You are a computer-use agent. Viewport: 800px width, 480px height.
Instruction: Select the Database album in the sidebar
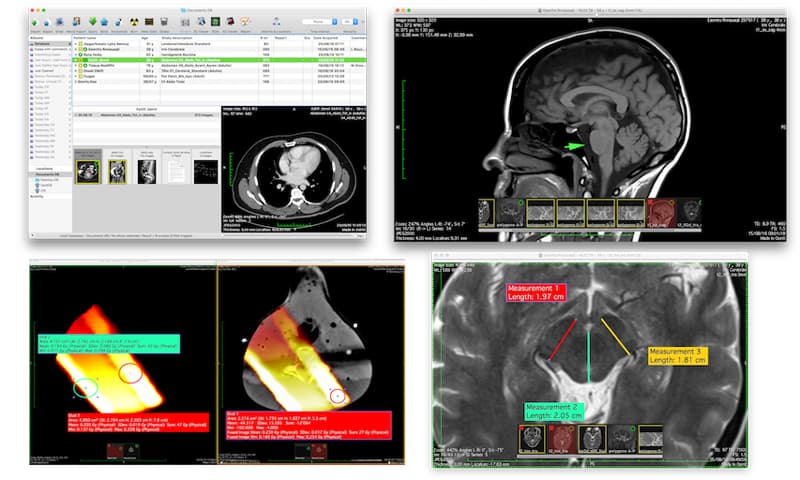coord(42,44)
